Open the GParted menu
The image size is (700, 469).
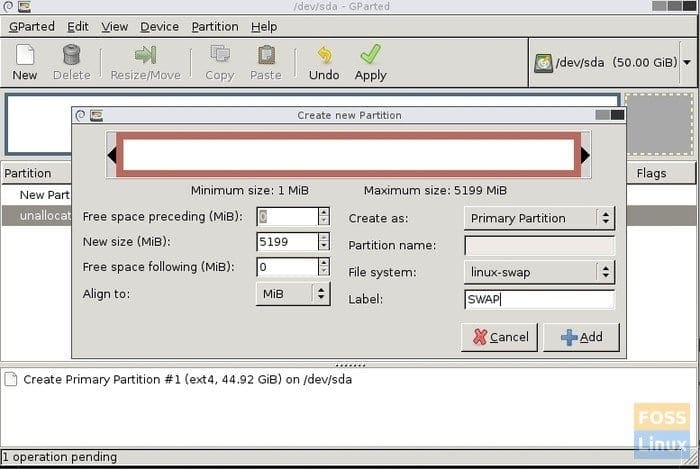pos(32,27)
